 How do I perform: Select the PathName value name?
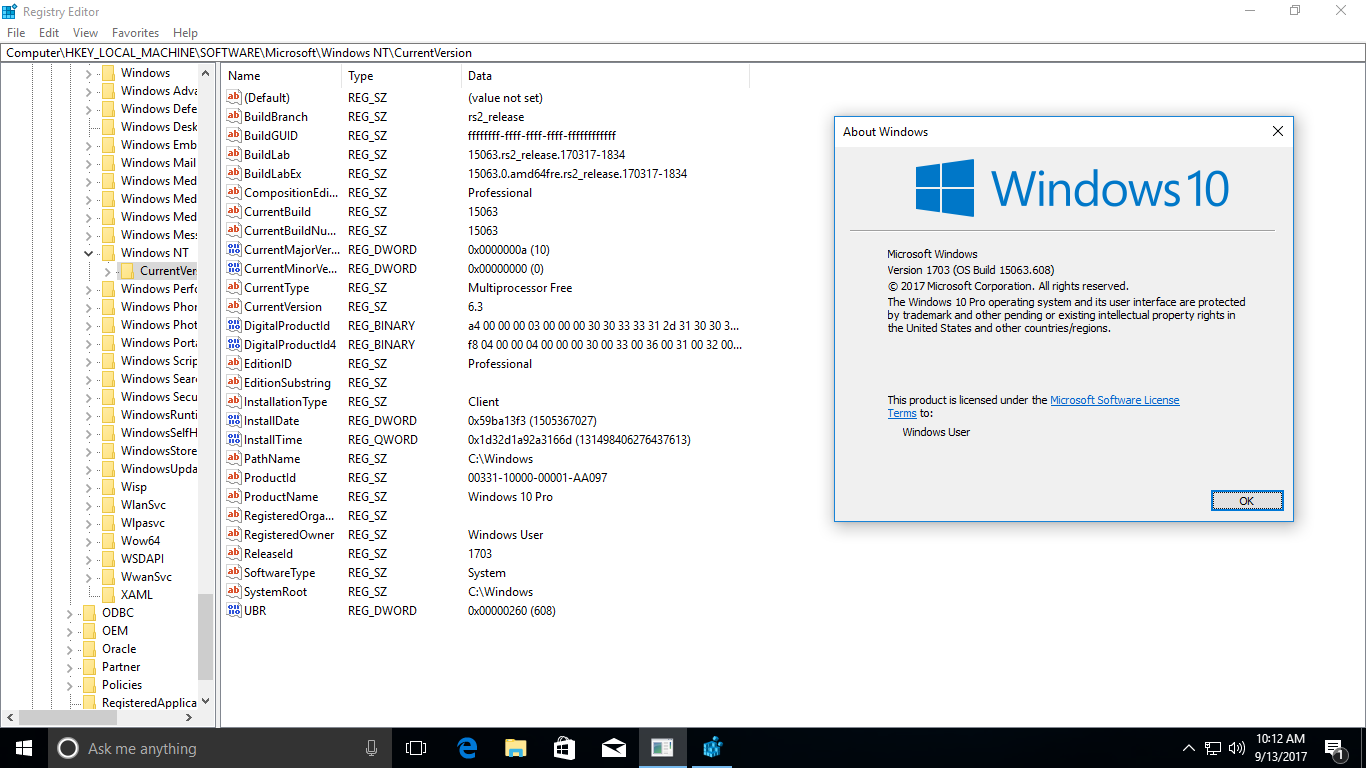(272, 459)
